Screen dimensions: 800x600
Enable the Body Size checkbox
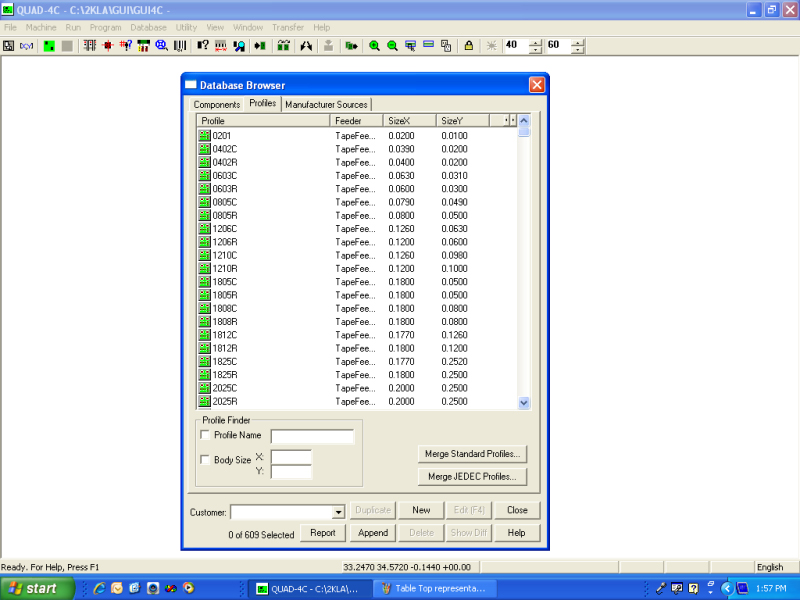tap(205, 460)
